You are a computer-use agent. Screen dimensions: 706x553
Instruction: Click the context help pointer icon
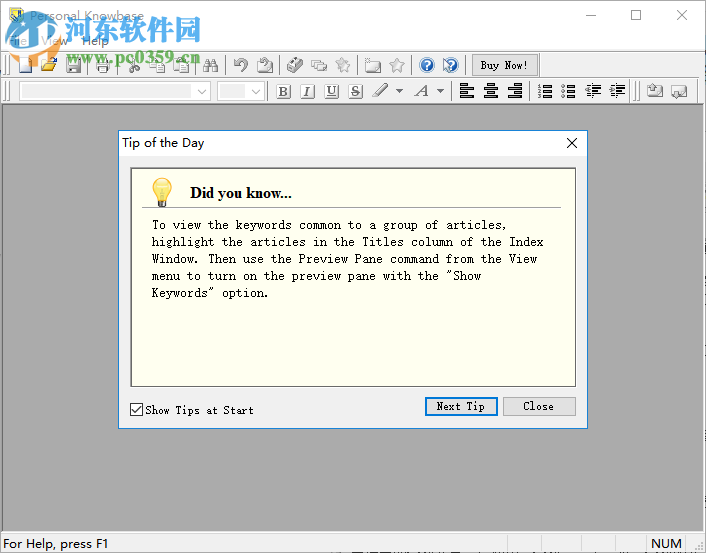pyautogui.click(x=450, y=66)
